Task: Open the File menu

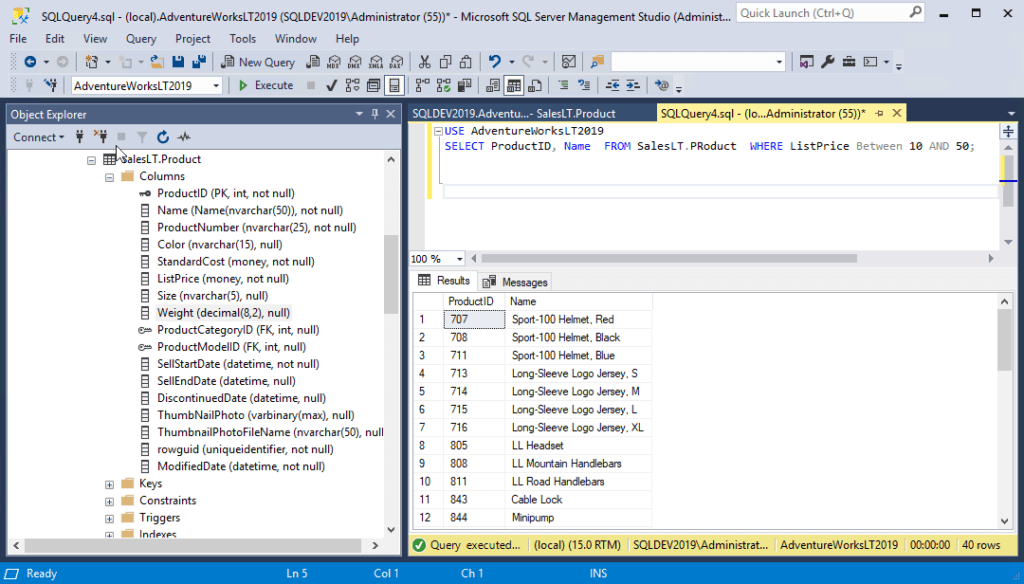Action: (x=18, y=39)
